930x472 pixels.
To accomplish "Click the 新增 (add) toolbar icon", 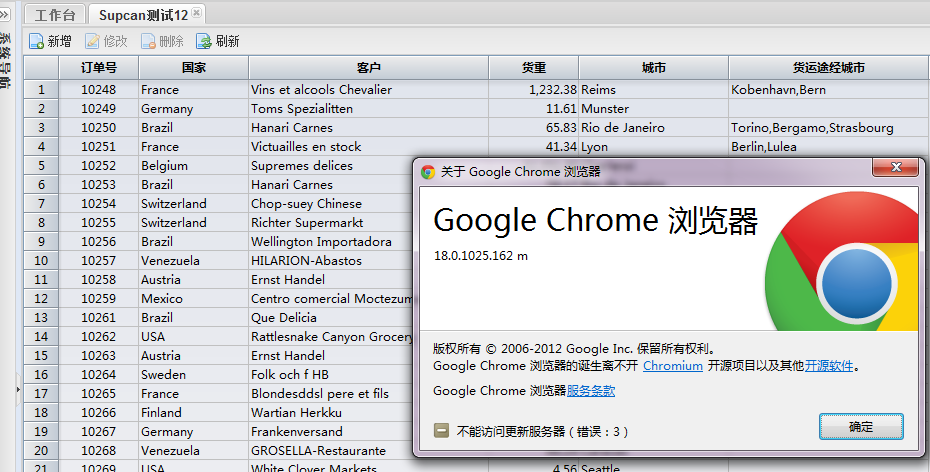I will [x=36, y=41].
